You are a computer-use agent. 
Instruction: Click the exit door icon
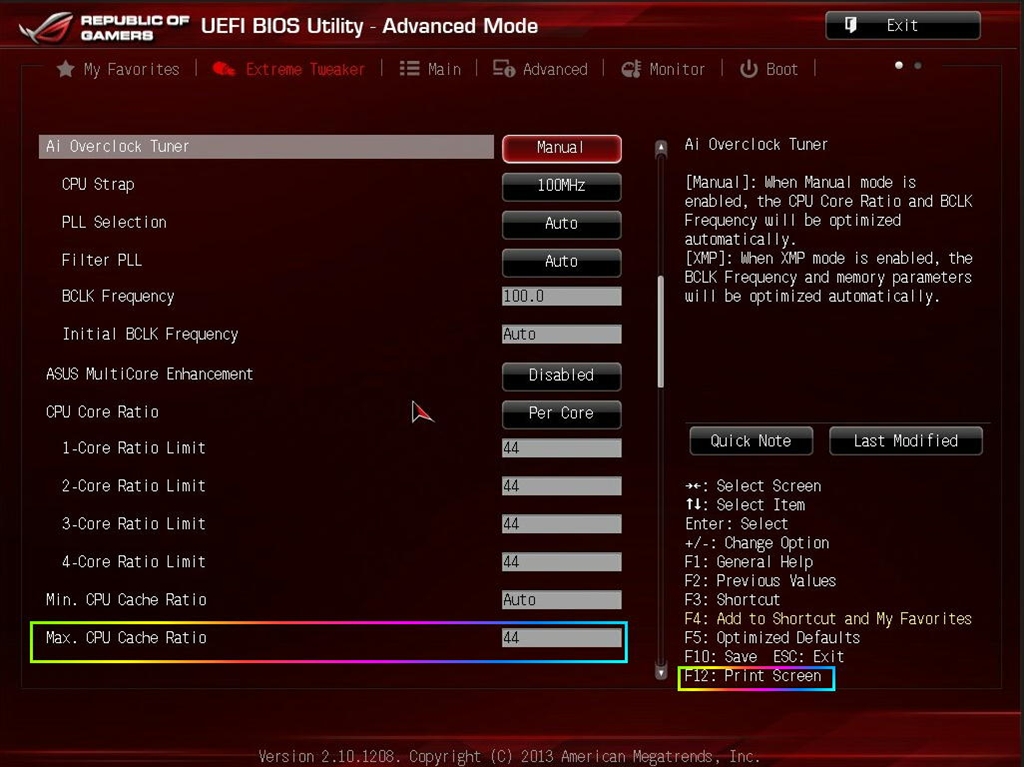850,25
